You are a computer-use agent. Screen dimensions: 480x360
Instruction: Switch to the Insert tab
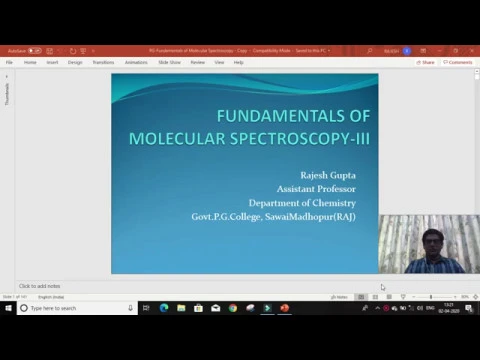[52, 62]
